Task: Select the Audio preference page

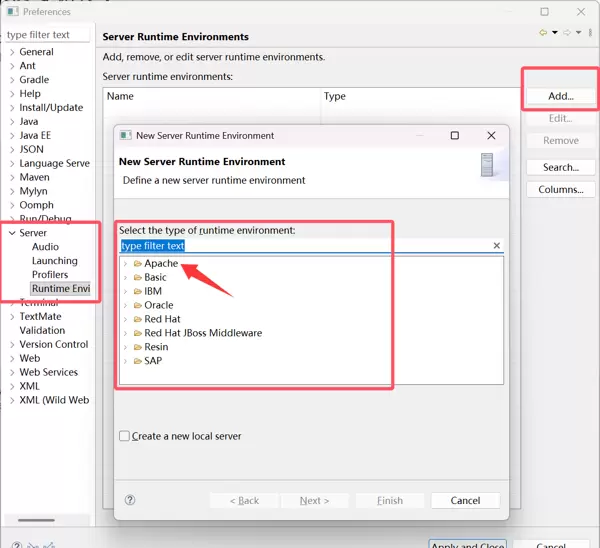Action: 45,247
